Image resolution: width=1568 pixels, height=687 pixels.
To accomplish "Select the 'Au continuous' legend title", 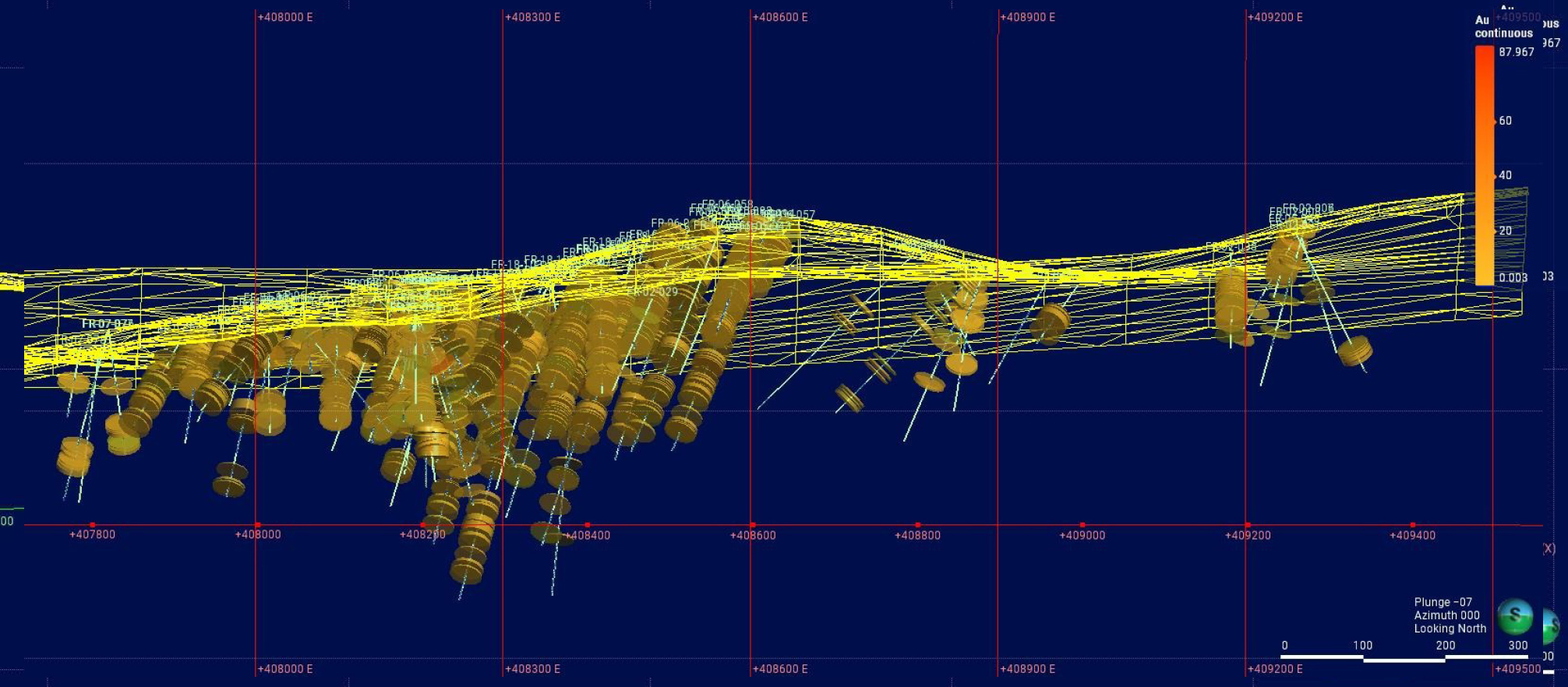I will pos(1503,26).
